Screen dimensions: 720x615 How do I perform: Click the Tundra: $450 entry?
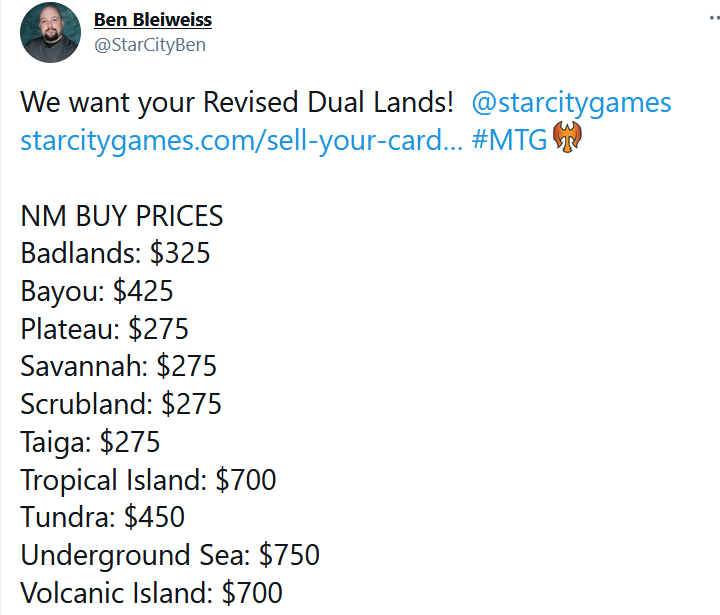[x=102, y=517]
